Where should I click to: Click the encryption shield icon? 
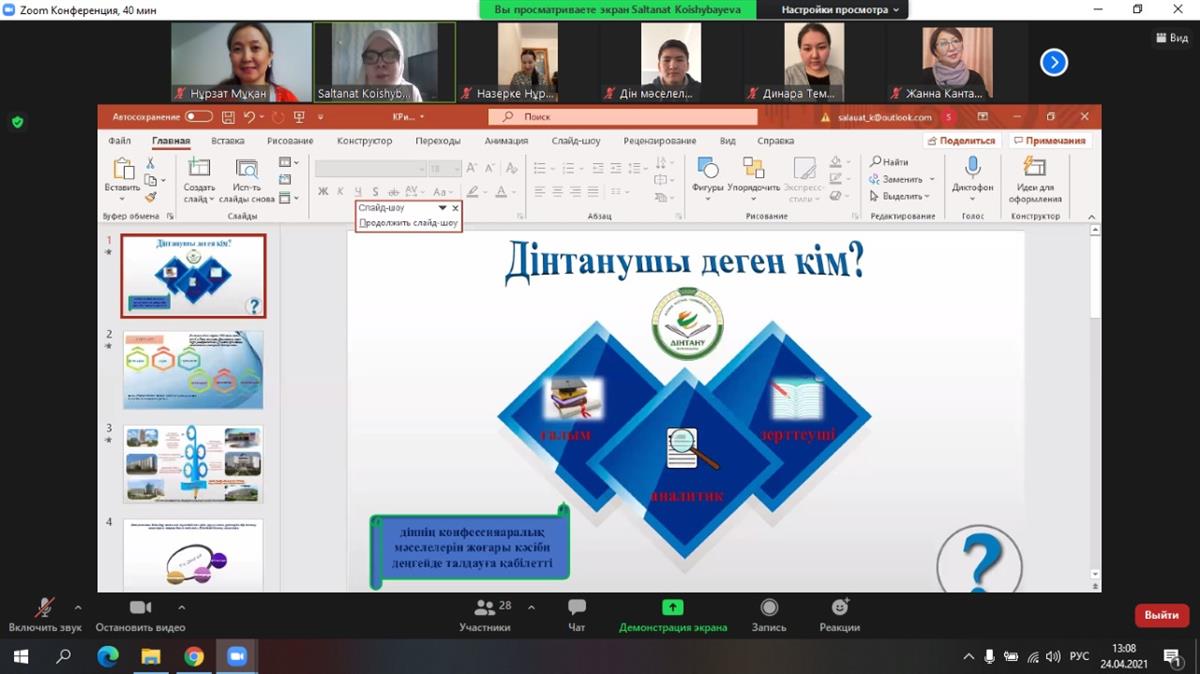[x=17, y=122]
